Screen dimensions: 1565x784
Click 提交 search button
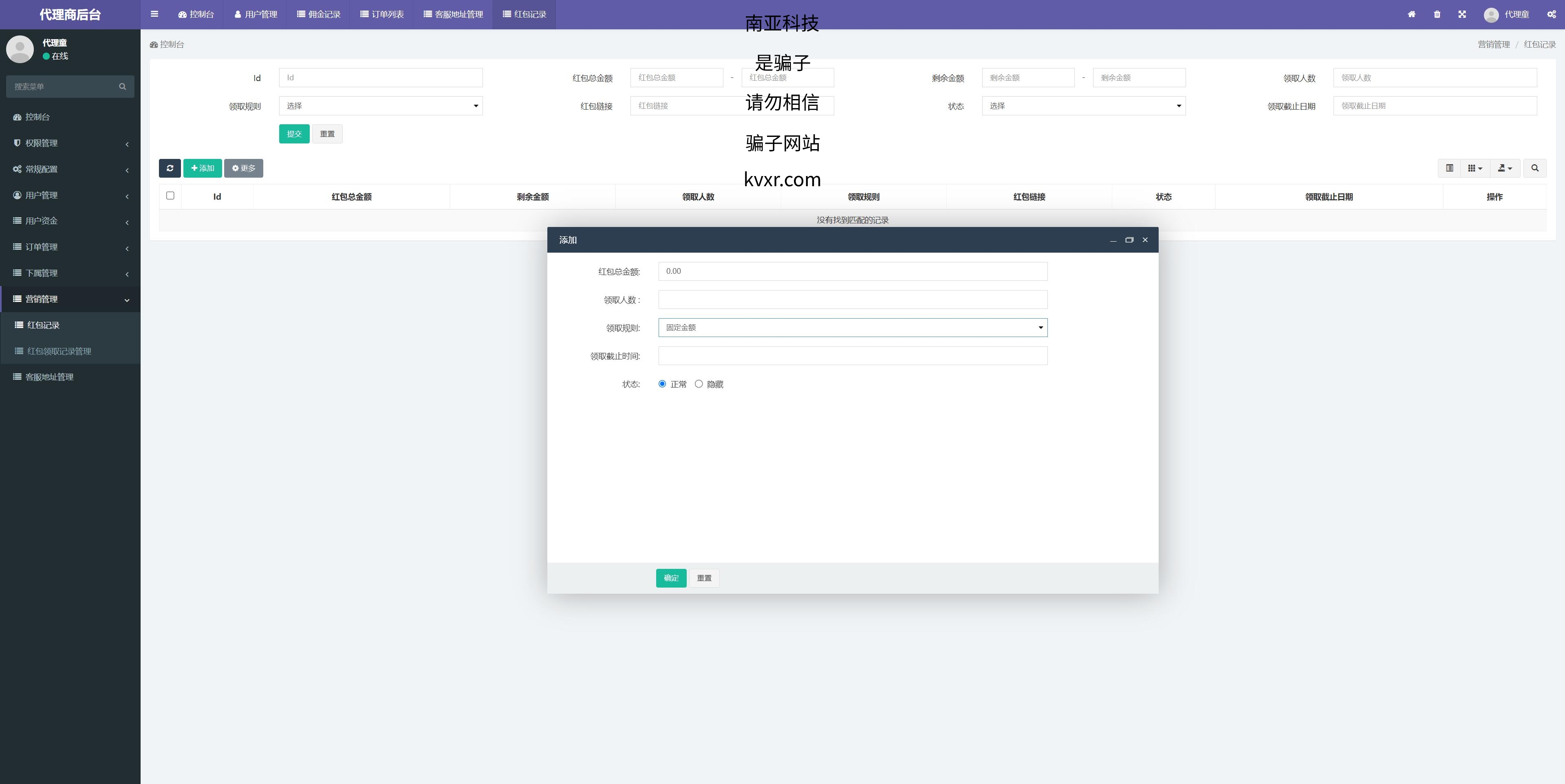(x=295, y=134)
